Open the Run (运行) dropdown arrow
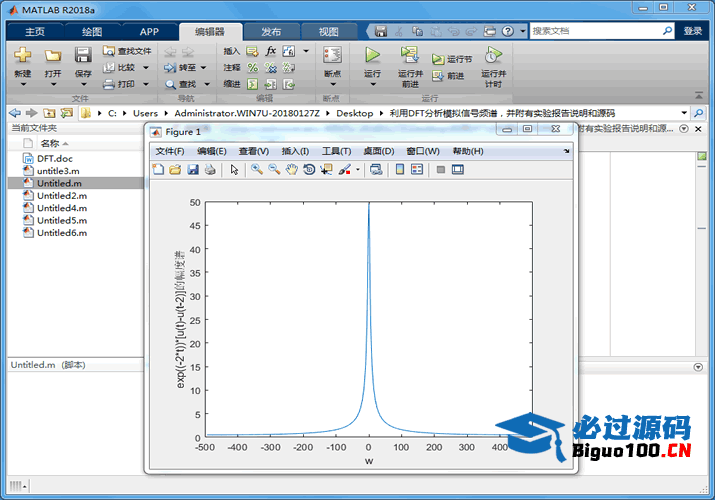Screen dimensions: 715x500 373,84
